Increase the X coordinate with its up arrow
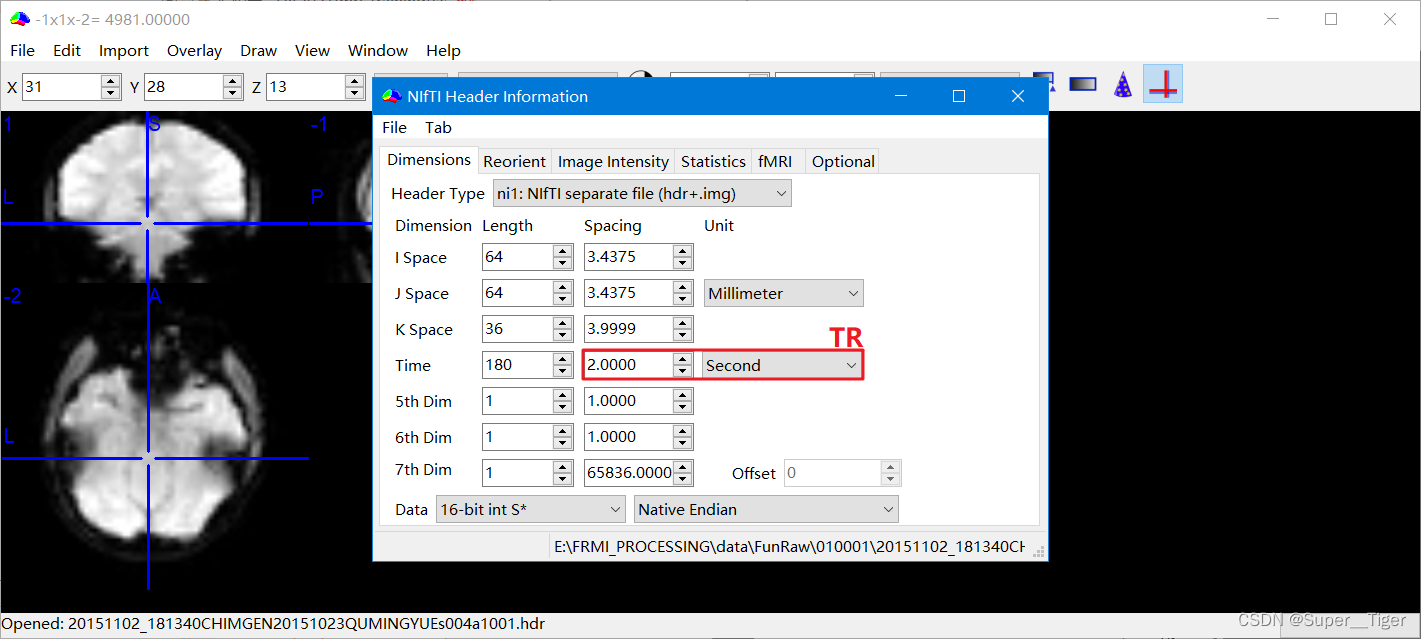 coord(110,81)
